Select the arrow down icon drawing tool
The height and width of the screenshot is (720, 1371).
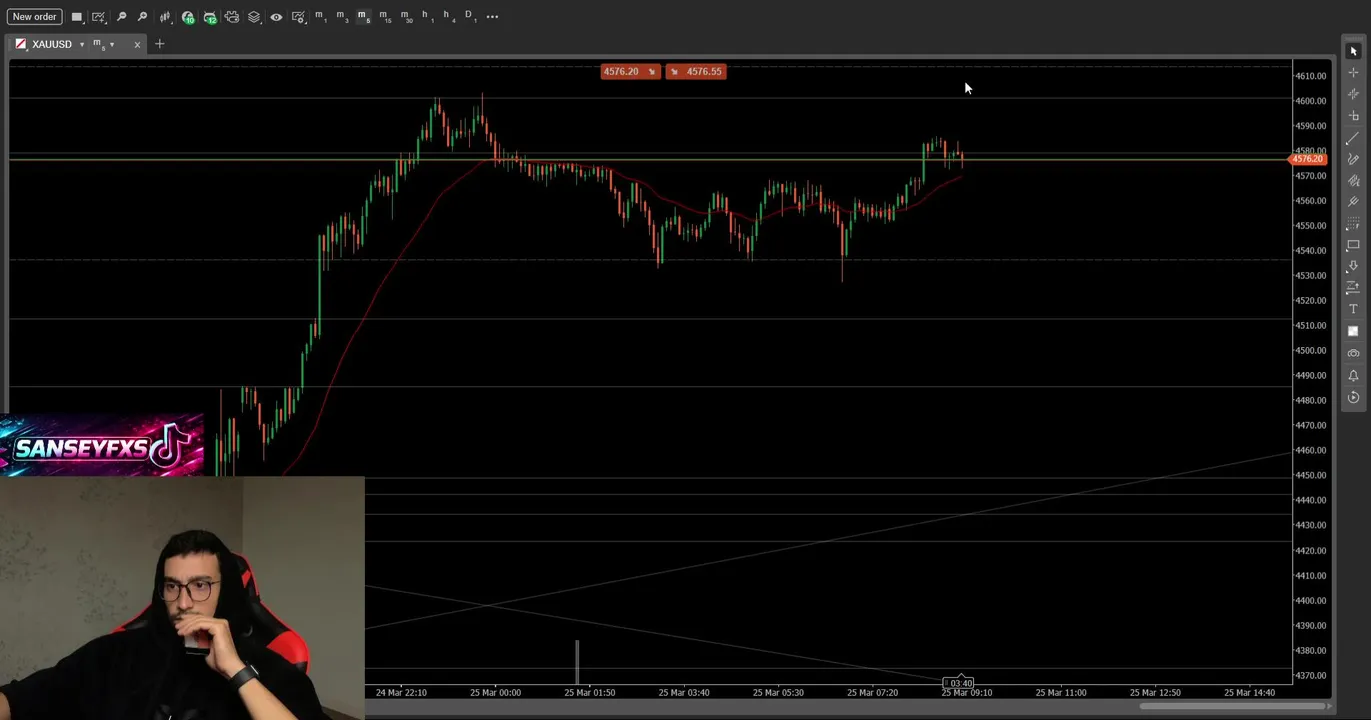tap(1353, 267)
